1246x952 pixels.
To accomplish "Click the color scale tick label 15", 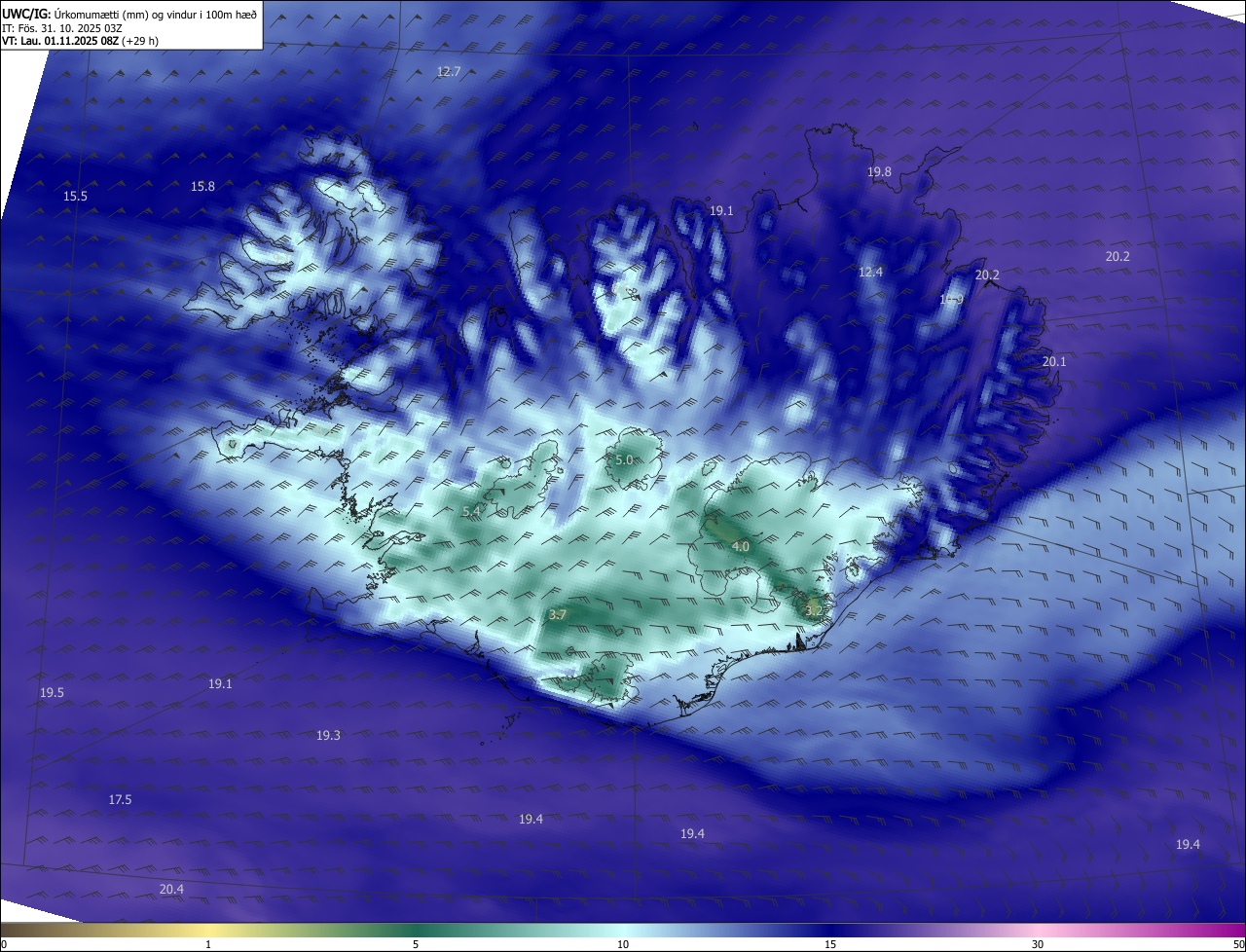I will pos(830,944).
